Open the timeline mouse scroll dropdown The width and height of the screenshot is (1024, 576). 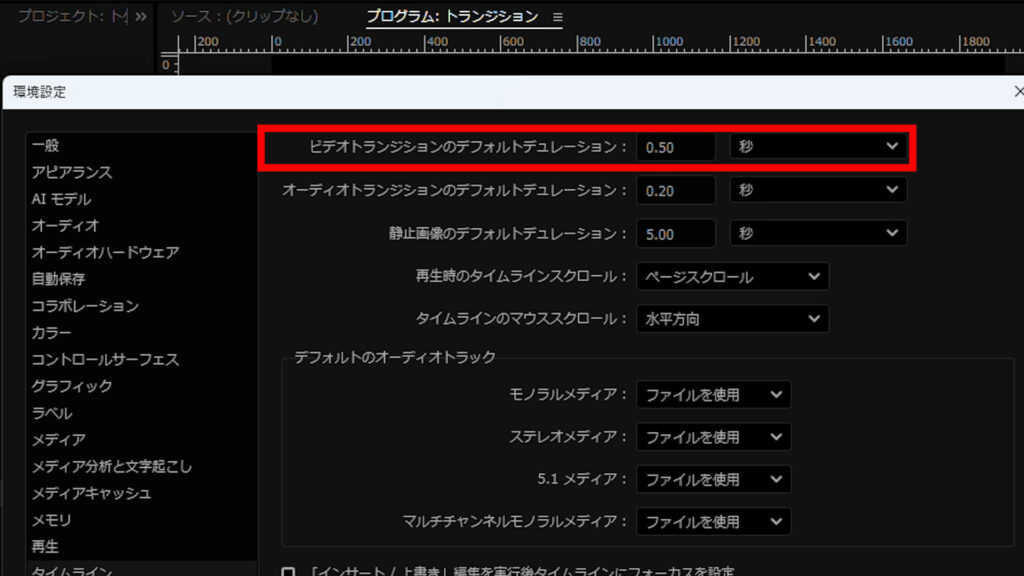(732, 319)
